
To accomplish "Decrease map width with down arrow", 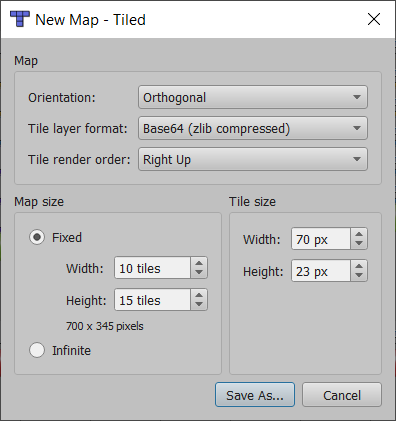I will coord(199,273).
